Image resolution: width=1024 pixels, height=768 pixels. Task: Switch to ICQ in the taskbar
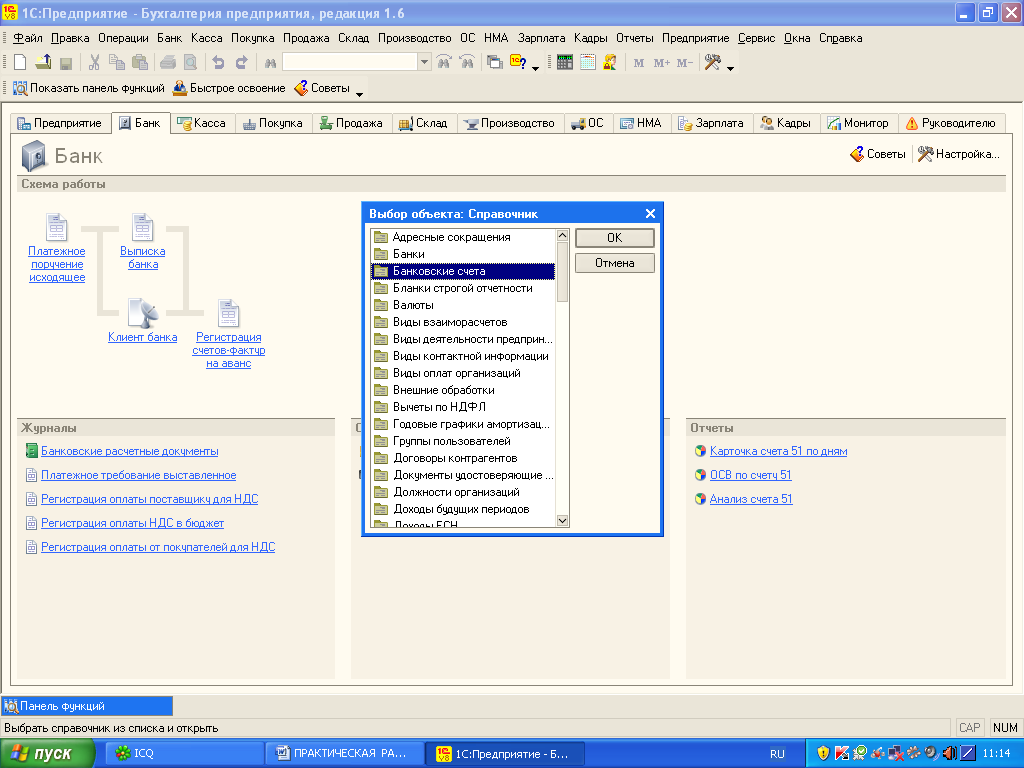[185, 754]
